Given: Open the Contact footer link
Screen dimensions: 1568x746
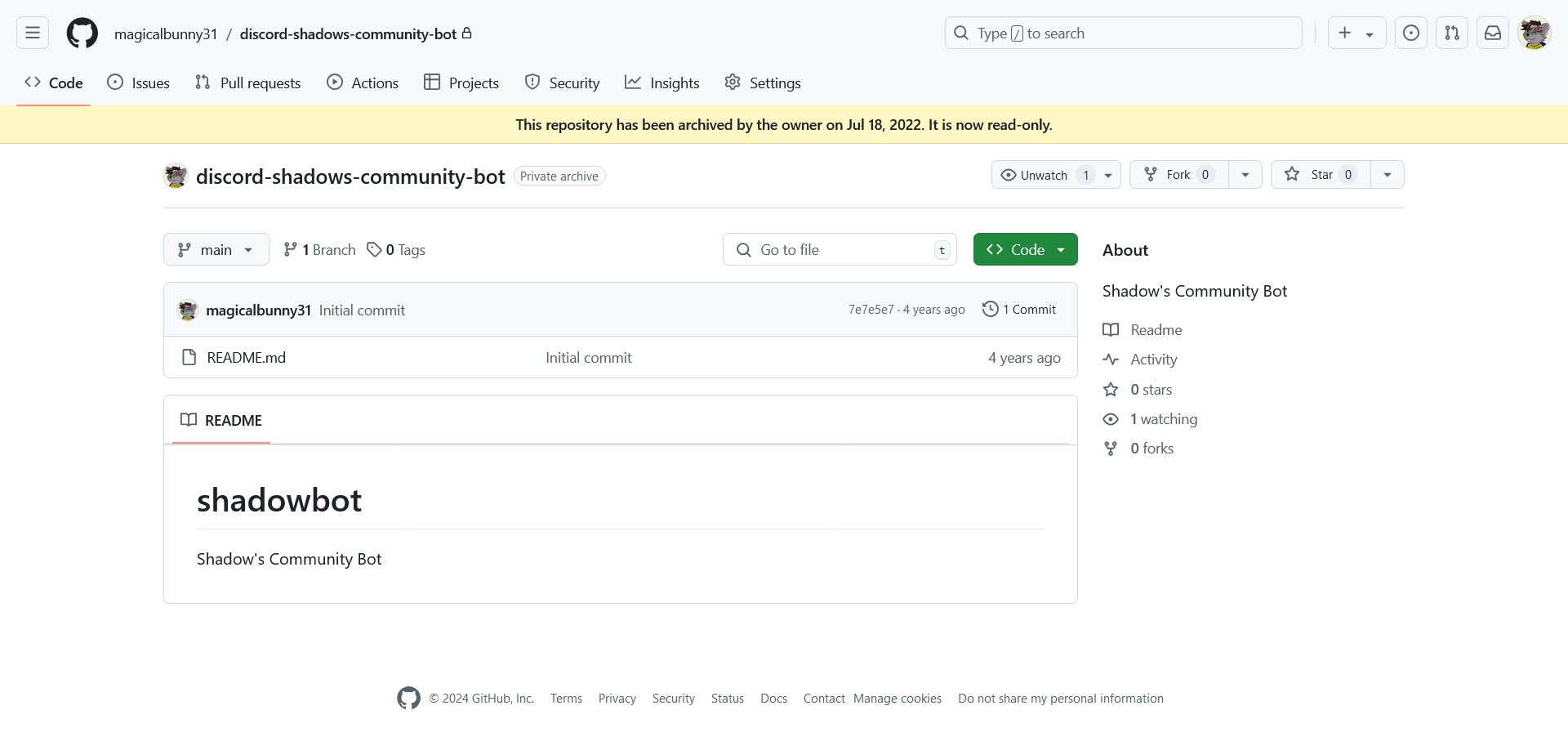Looking at the screenshot, I should [823, 699].
